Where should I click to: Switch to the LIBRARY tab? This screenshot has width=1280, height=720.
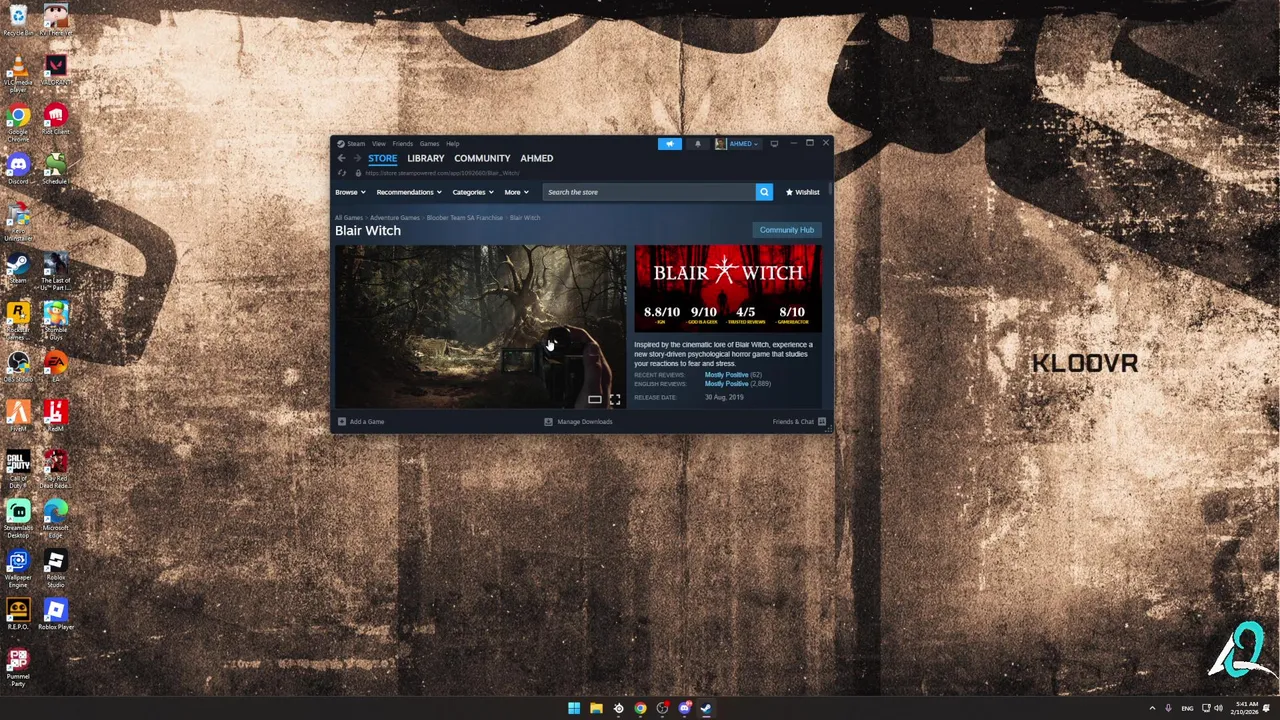(426, 158)
